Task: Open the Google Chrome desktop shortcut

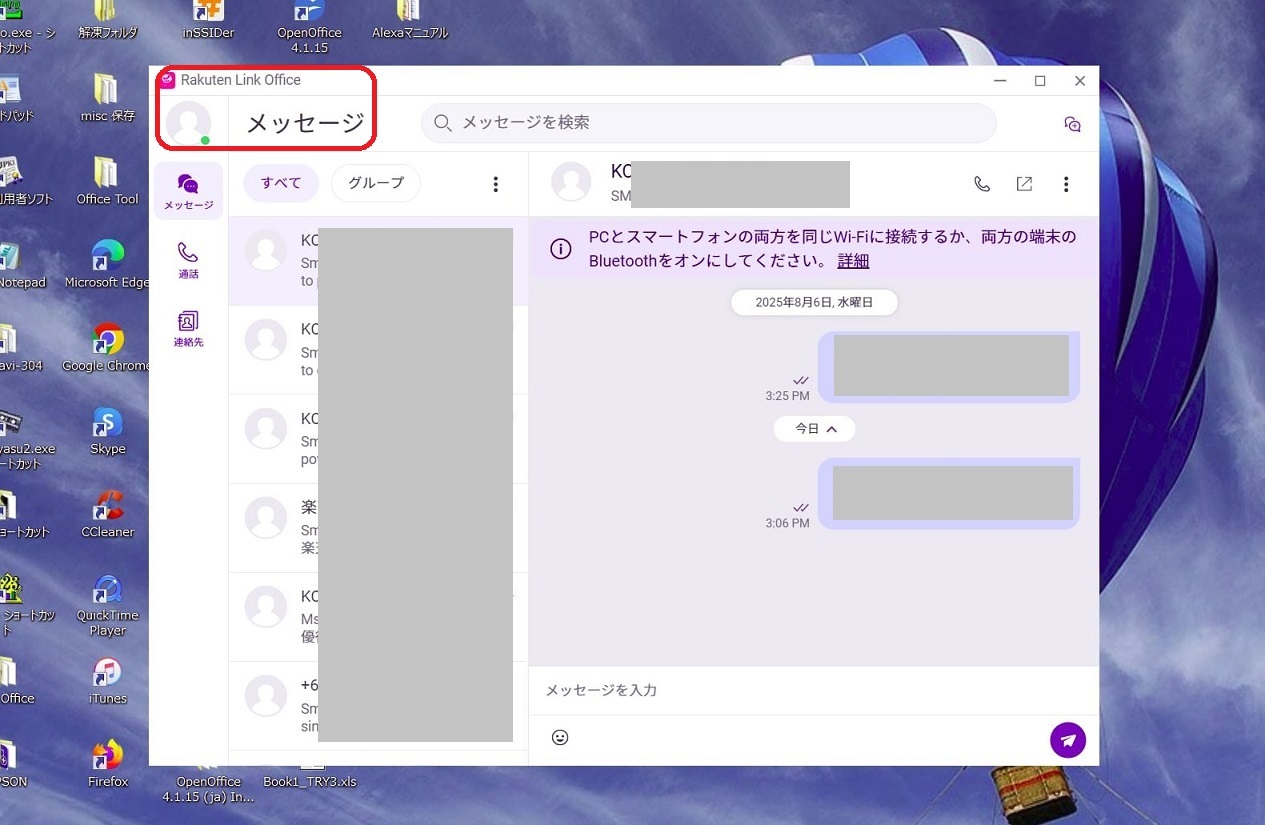Action: [107, 347]
